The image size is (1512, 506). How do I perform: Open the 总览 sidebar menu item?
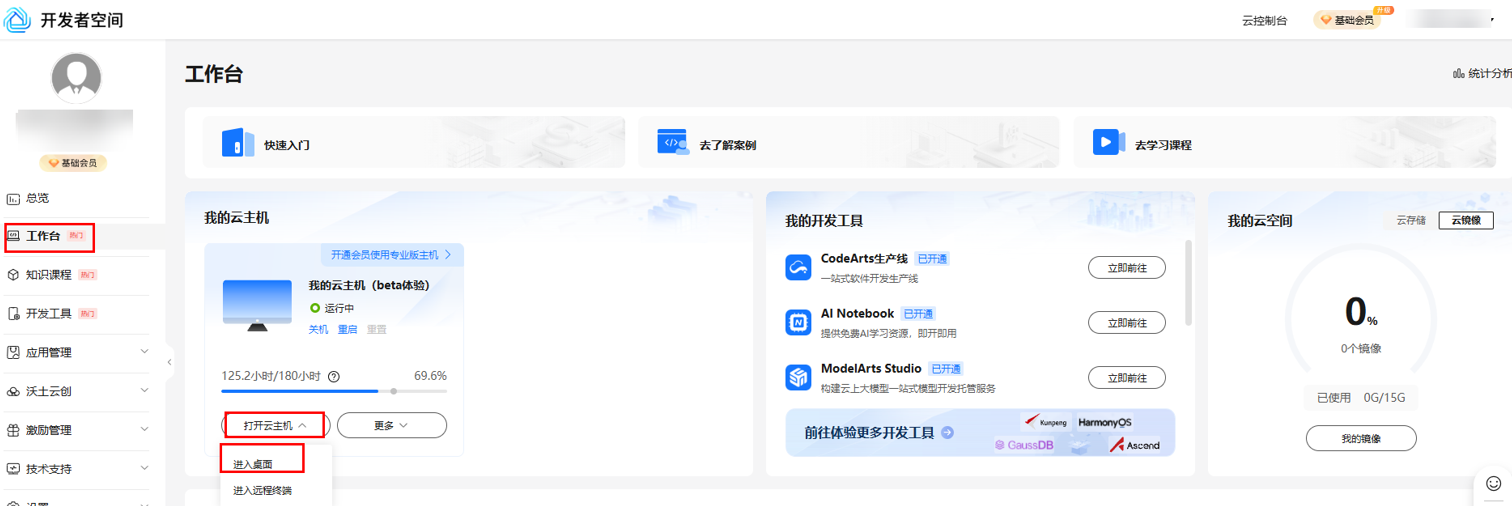[x=76, y=198]
